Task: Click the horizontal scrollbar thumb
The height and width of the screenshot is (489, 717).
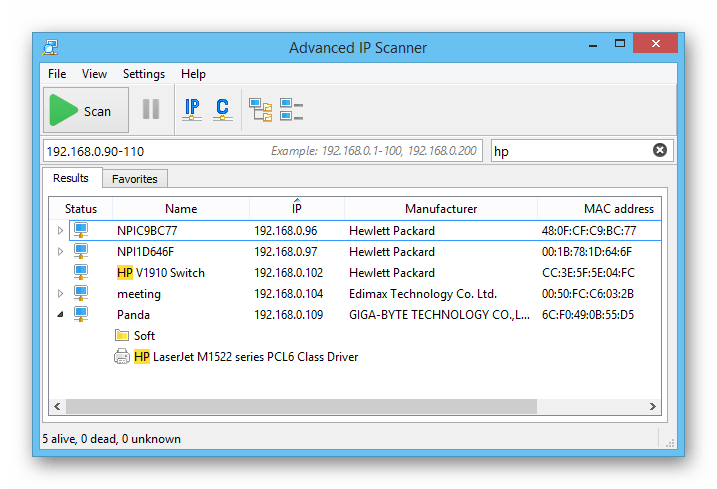Action: pos(301,406)
